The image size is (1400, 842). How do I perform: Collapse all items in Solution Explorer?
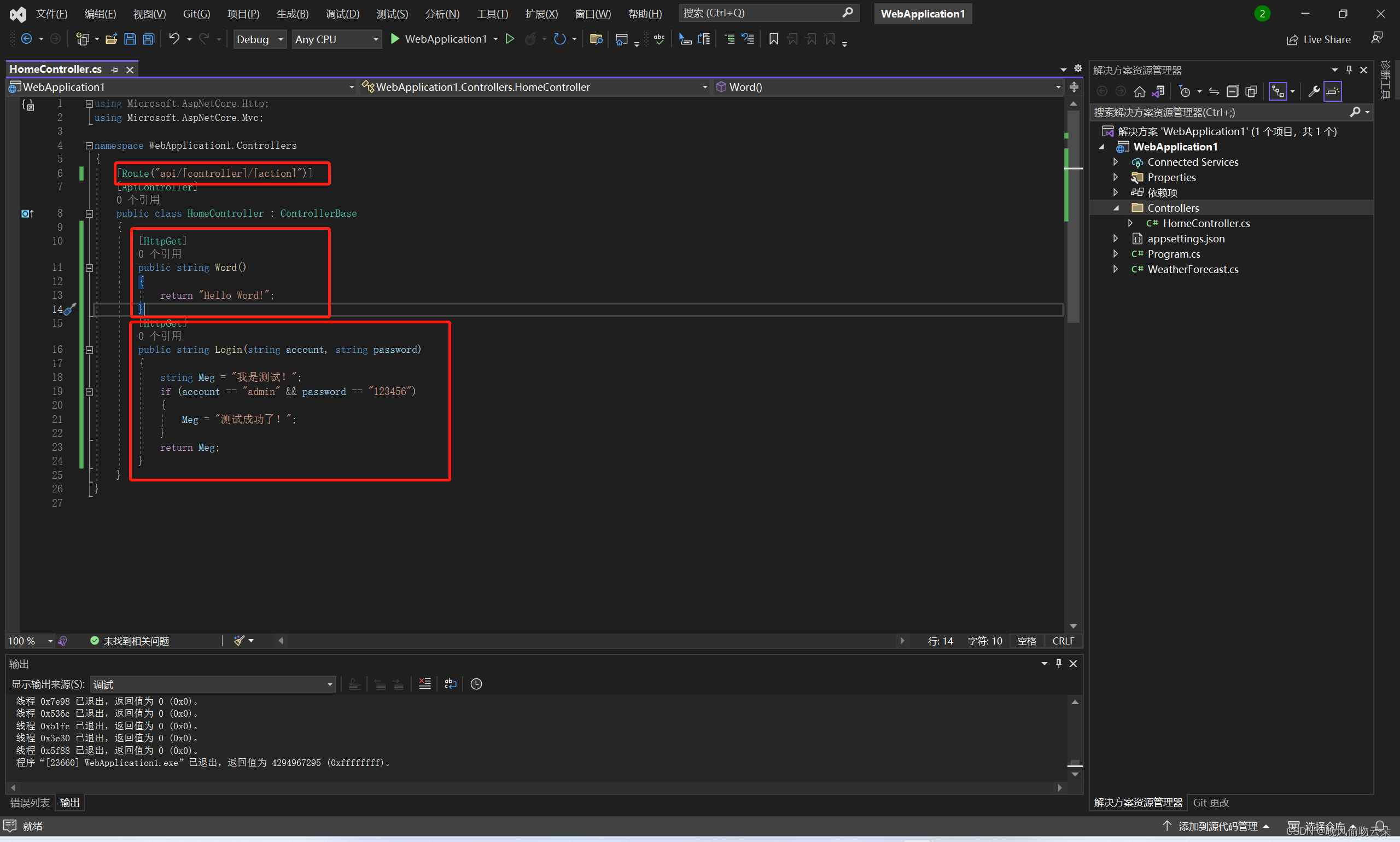click(1233, 91)
